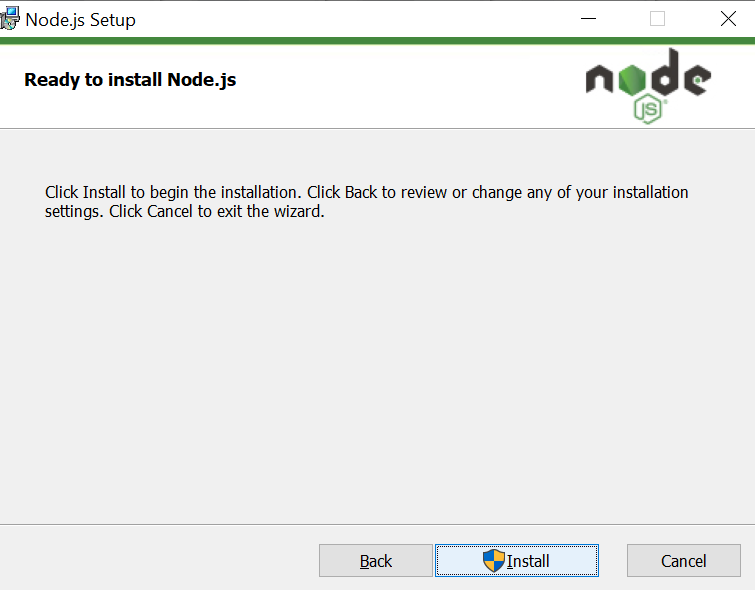The width and height of the screenshot is (755, 590).
Task: Click the JS hexagon badge under the logo
Action: point(648,109)
